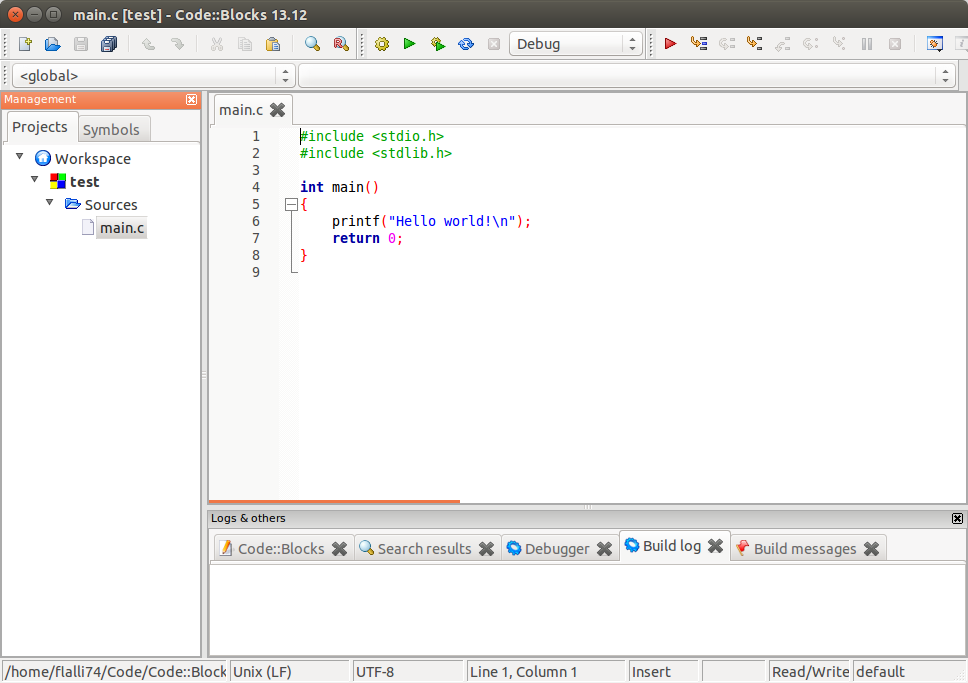Close the Code::Blocks log tab
968x683 pixels.
coord(340,548)
